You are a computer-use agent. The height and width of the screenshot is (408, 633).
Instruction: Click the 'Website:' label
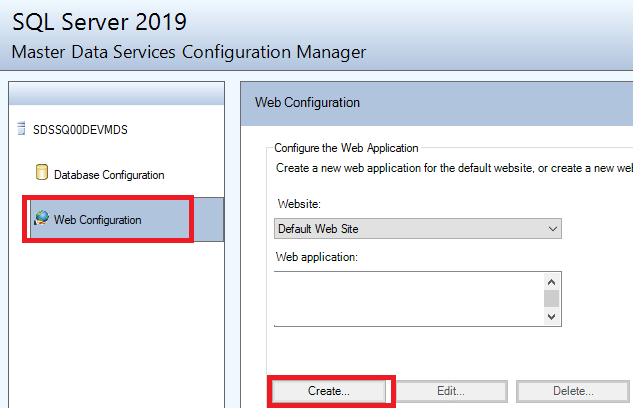[299, 204]
